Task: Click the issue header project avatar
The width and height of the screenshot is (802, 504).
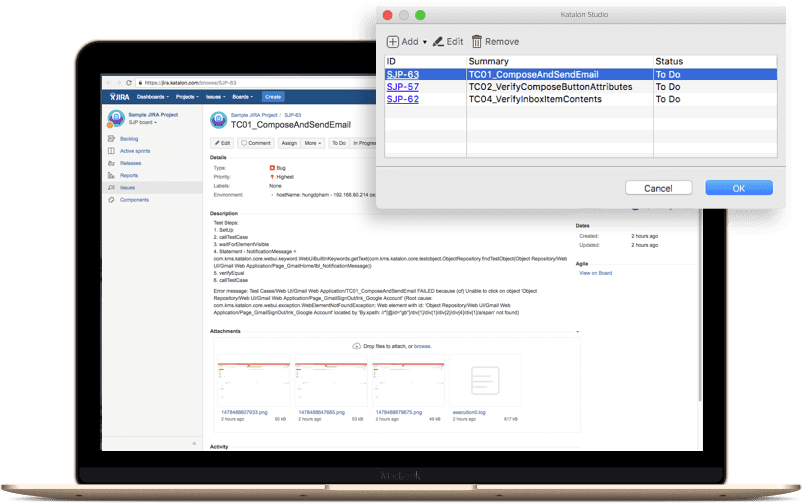Action: point(218,120)
